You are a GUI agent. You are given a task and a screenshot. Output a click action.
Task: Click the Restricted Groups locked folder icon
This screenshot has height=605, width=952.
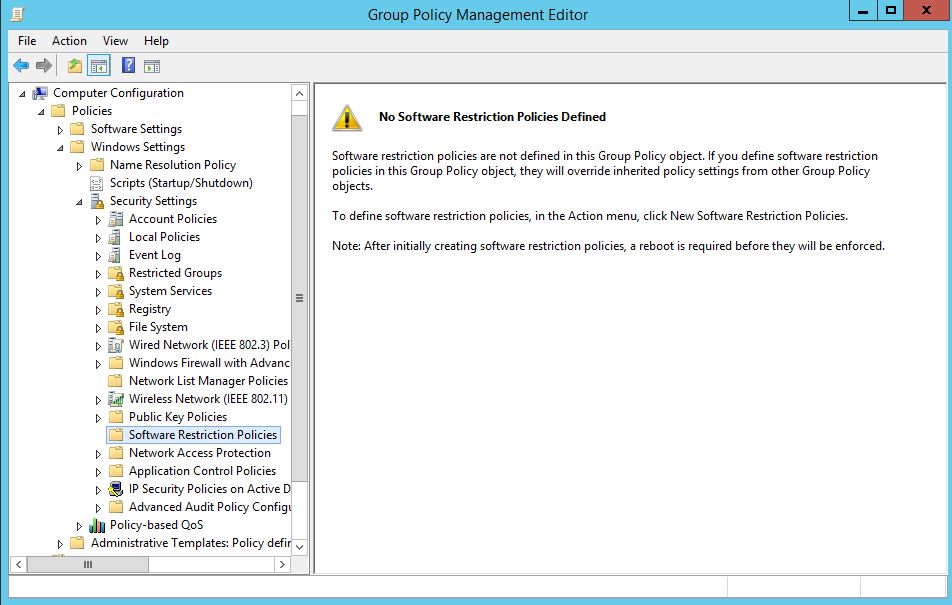tap(115, 273)
